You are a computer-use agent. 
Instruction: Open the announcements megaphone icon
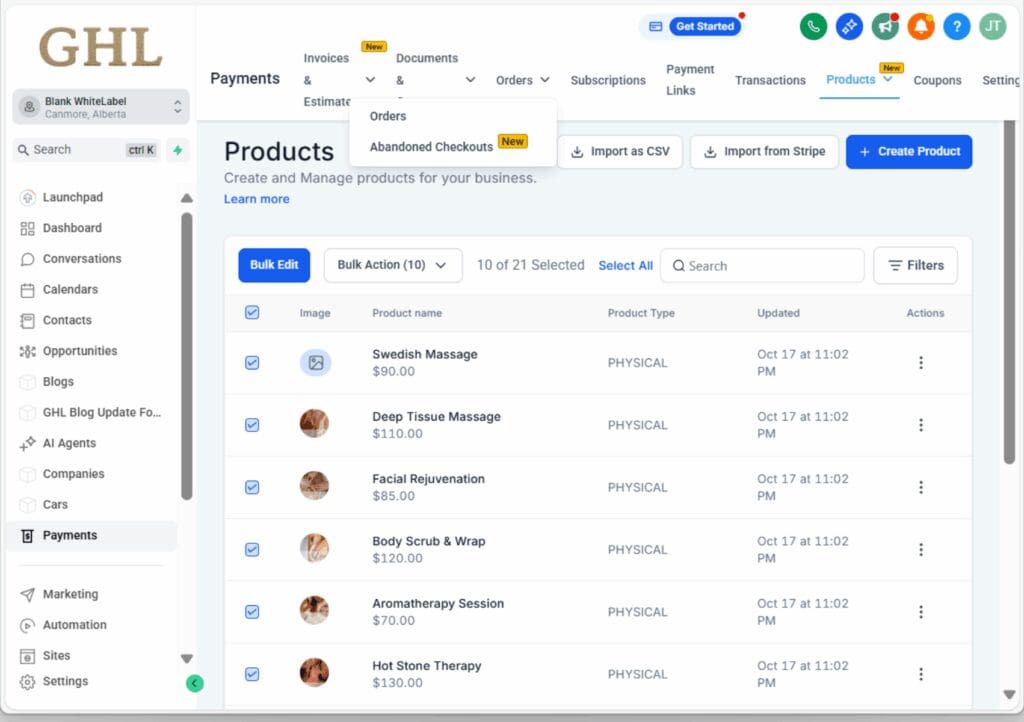point(884,26)
